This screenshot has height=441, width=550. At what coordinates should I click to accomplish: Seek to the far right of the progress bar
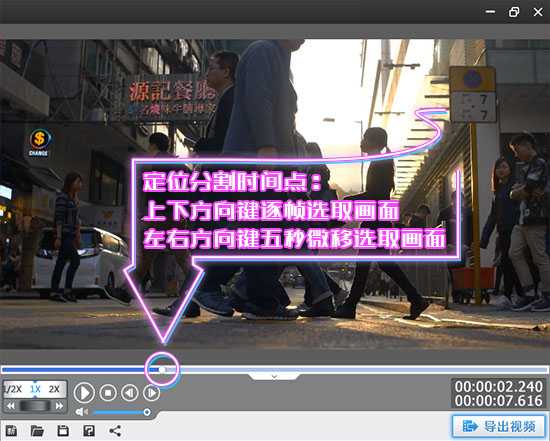tap(546, 369)
